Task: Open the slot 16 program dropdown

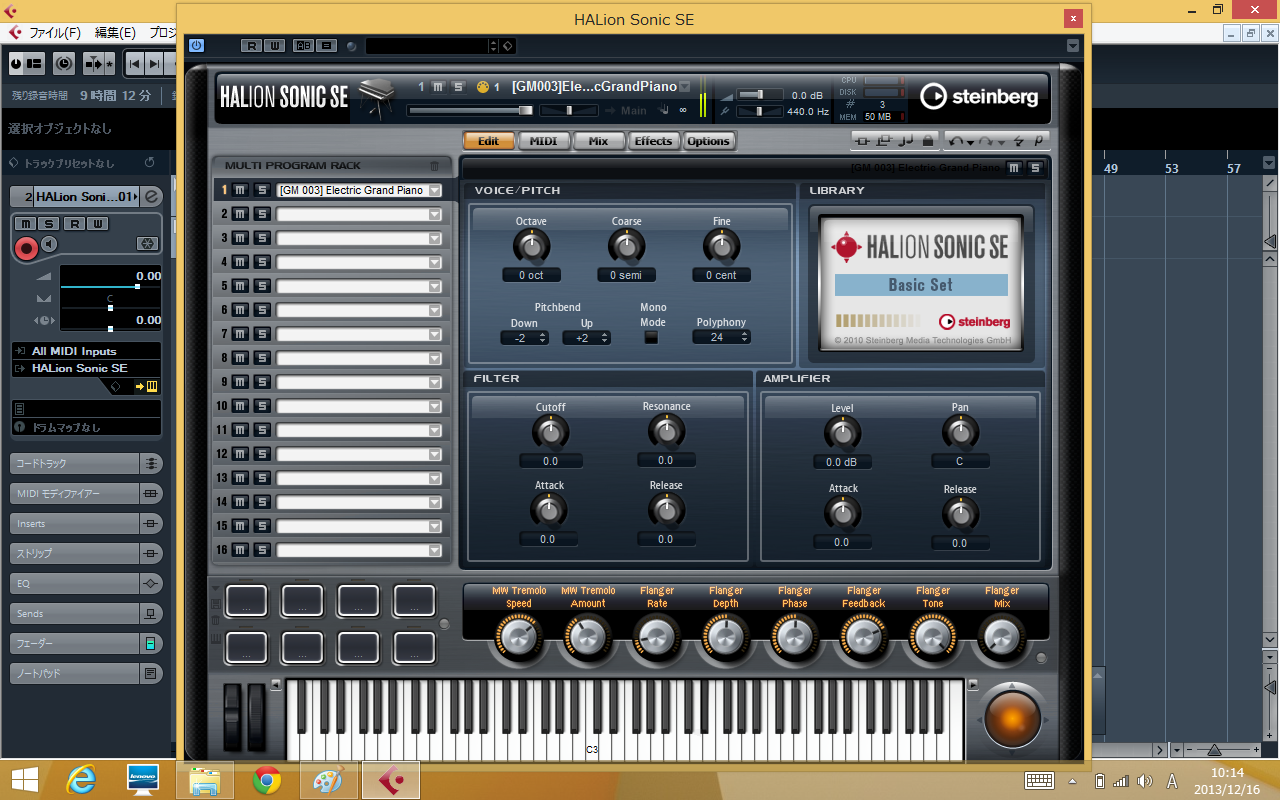Action: pyautogui.click(x=435, y=550)
